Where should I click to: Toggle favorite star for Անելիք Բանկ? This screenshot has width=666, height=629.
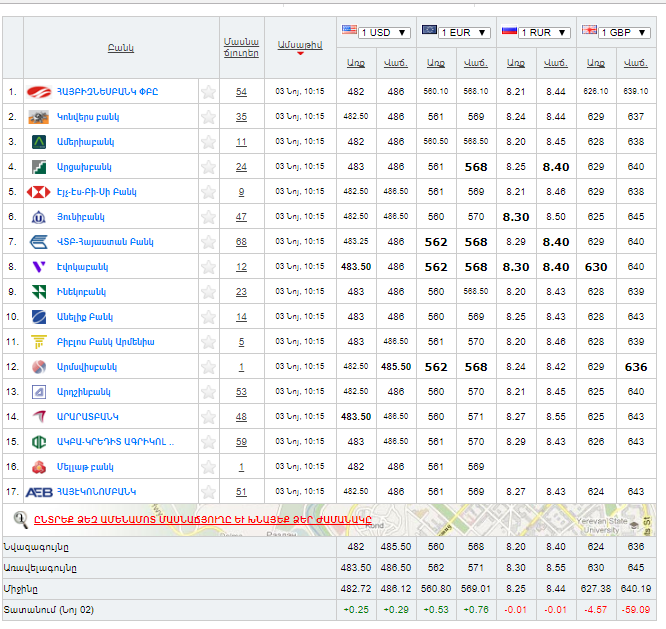209,317
